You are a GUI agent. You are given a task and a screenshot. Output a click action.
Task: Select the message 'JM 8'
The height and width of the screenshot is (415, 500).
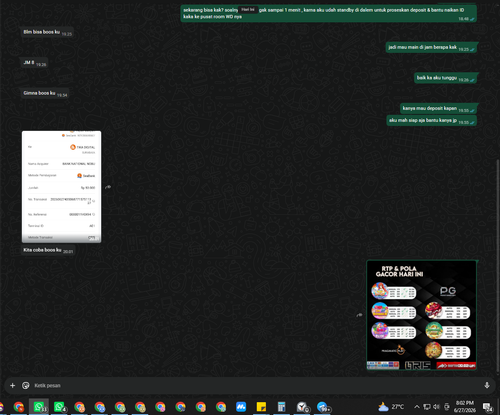coord(34,63)
